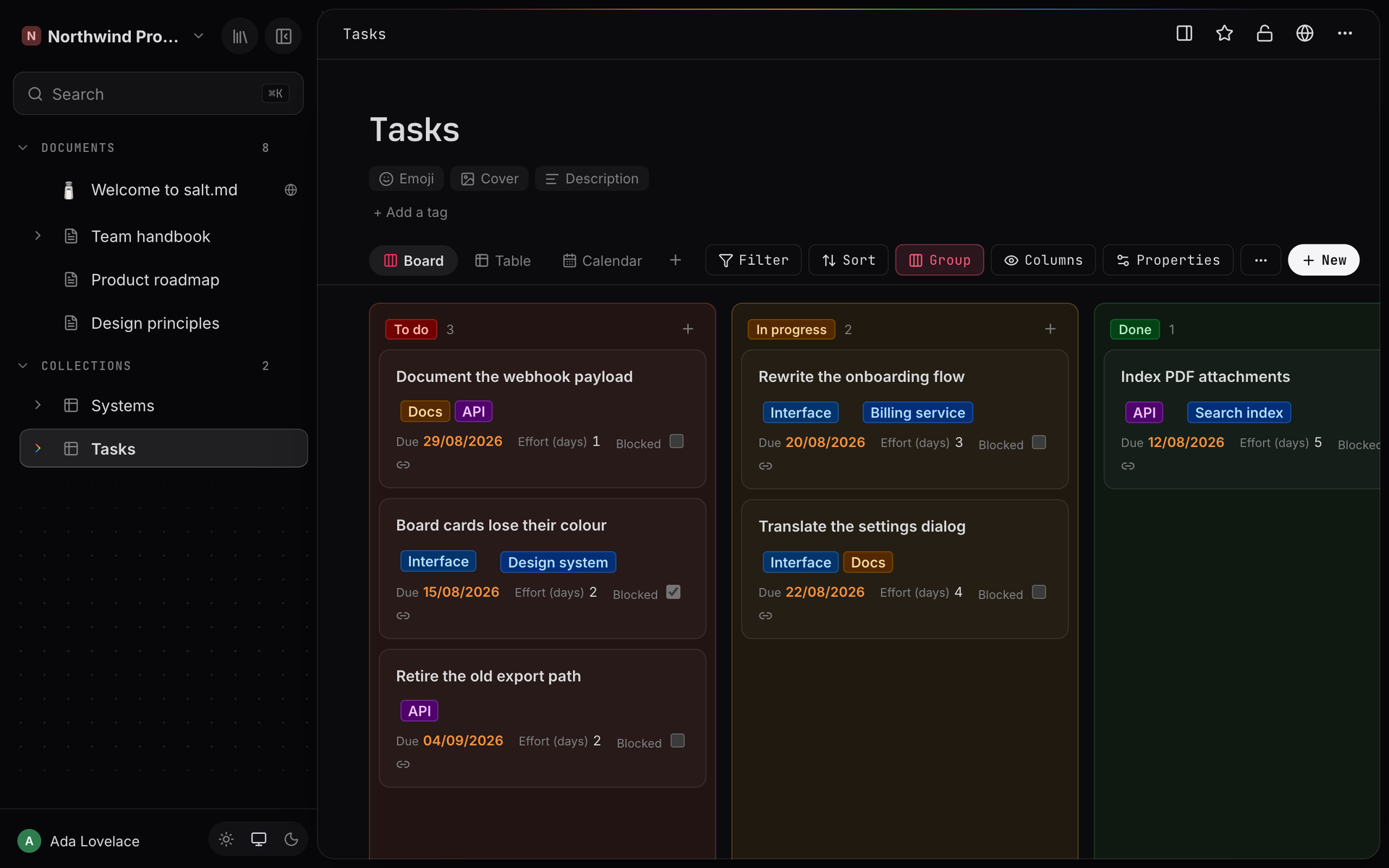Focus the sidebar Search field
Viewport: 1389px width, 868px height.
pos(158,93)
